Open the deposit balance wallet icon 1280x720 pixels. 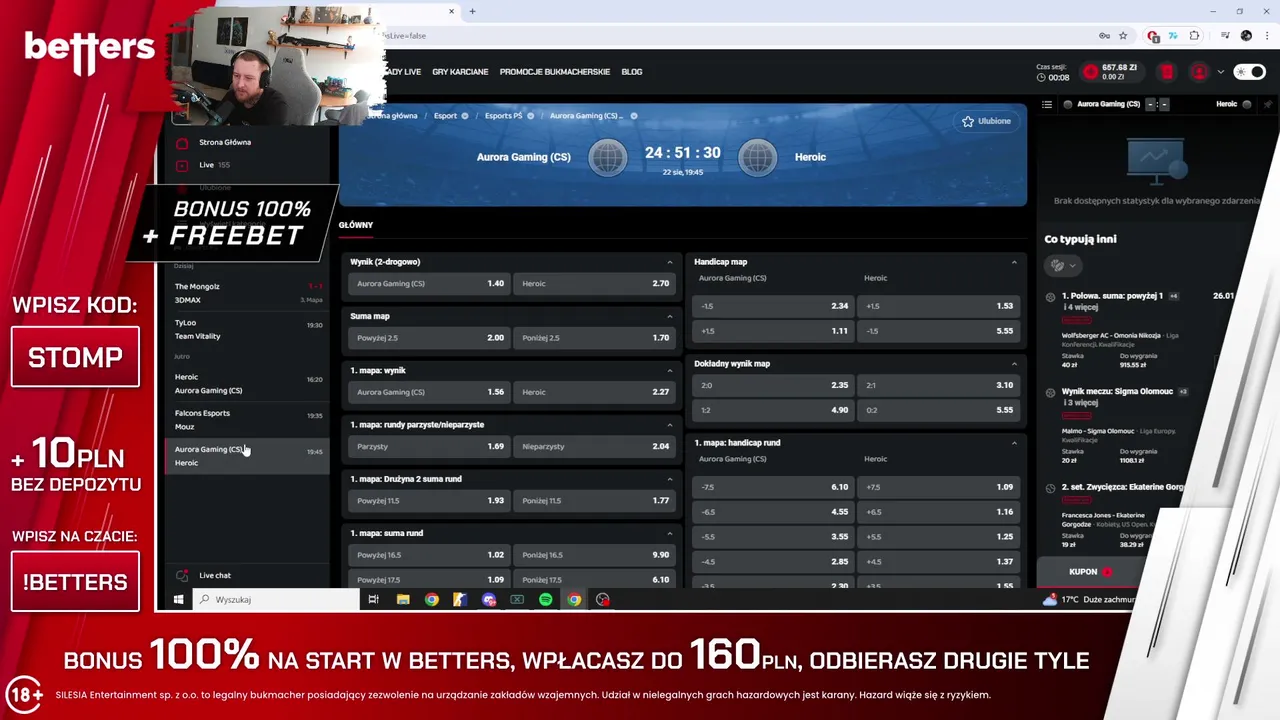point(1090,72)
